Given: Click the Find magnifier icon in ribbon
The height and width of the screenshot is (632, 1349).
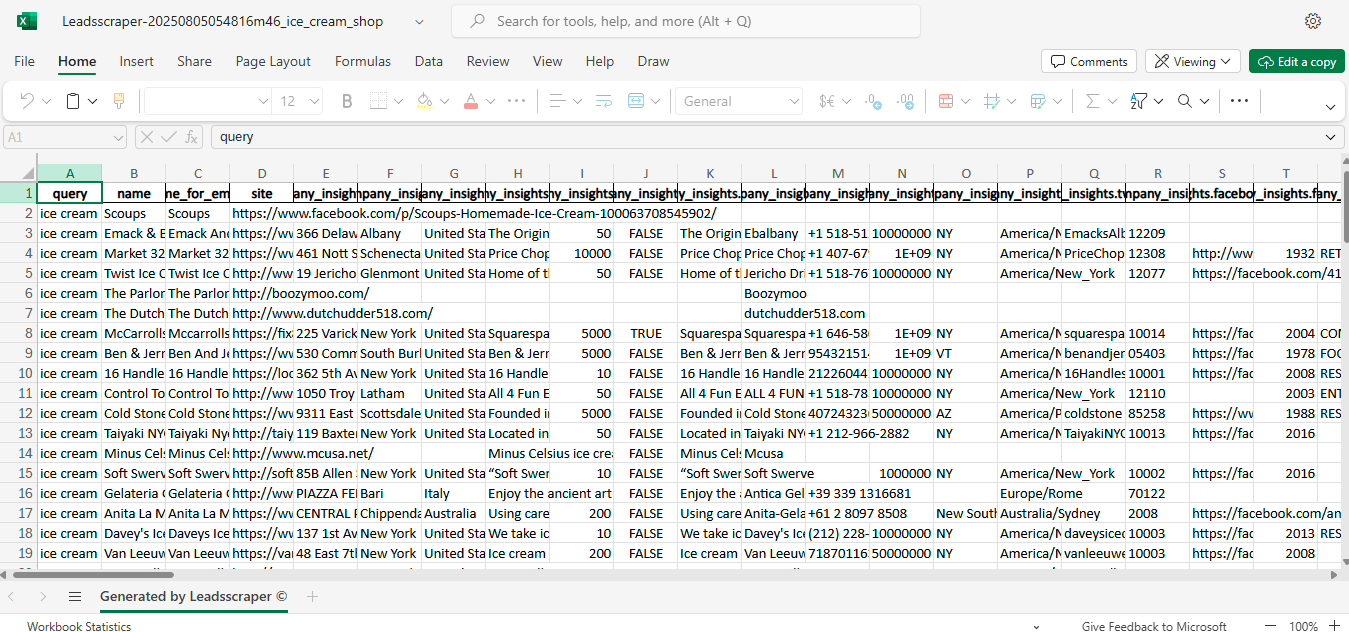Looking at the screenshot, I should pos(1185,101).
